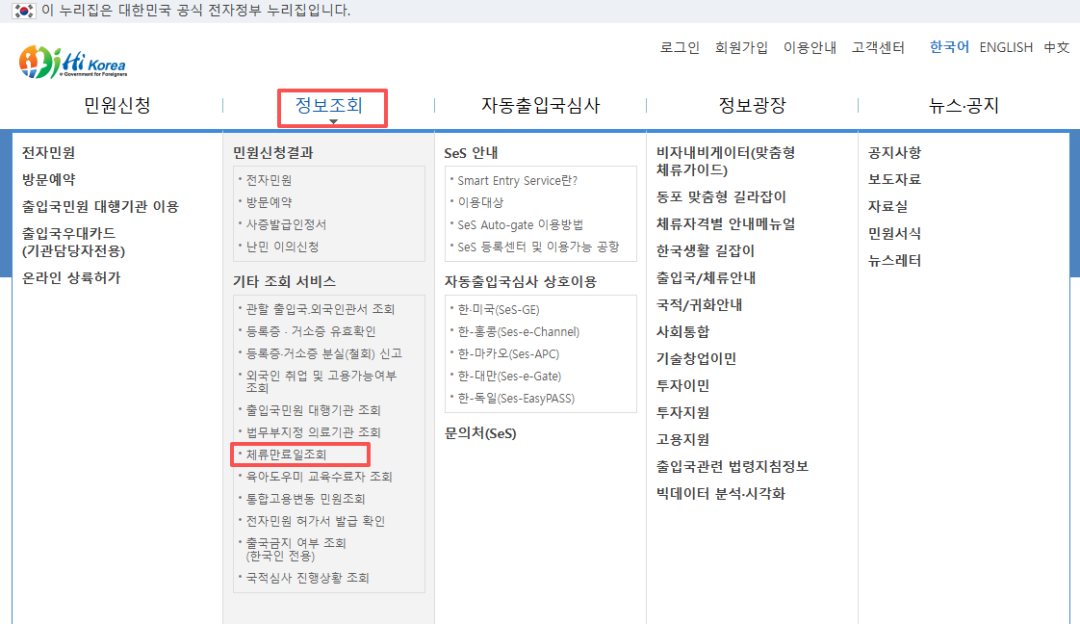Open 출입국민원 대행기관 이용

coord(100,206)
